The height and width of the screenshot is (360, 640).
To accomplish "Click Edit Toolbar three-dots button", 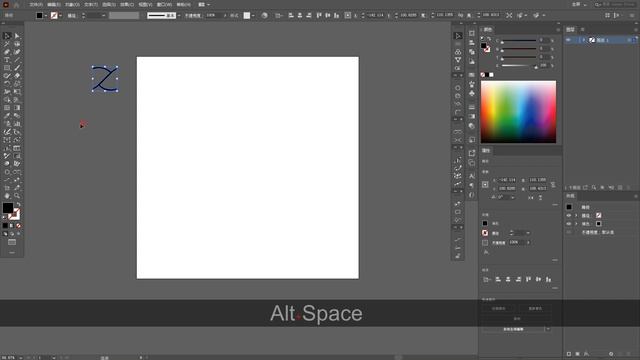I will (x=12, y=253).
